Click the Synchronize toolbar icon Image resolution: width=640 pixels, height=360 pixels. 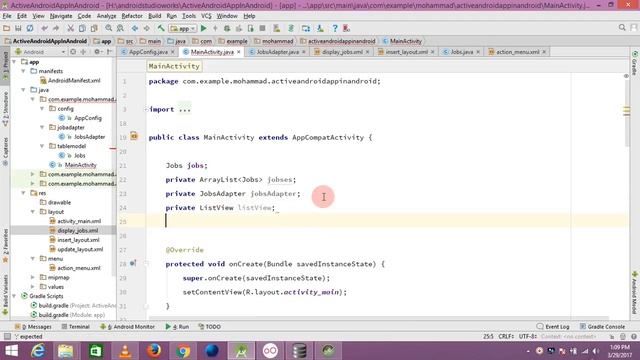(30, 28)
